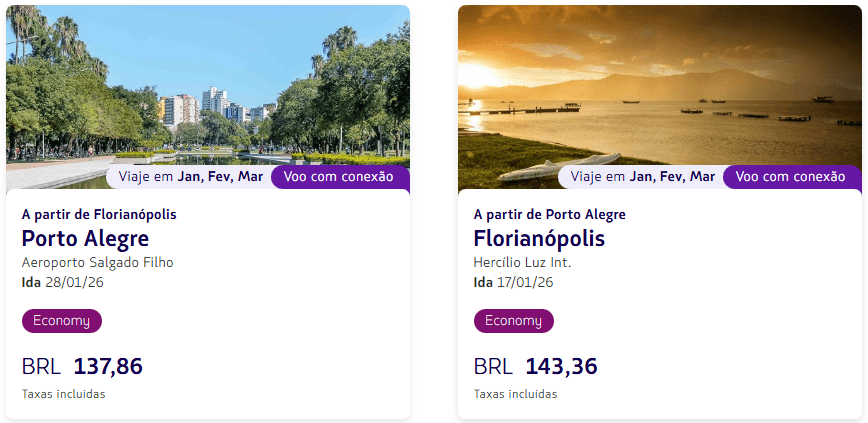Click "Hercílio Luz Int." airport name
The width and height of the screenshot is (868, 423).
click(x=522, y=263)
